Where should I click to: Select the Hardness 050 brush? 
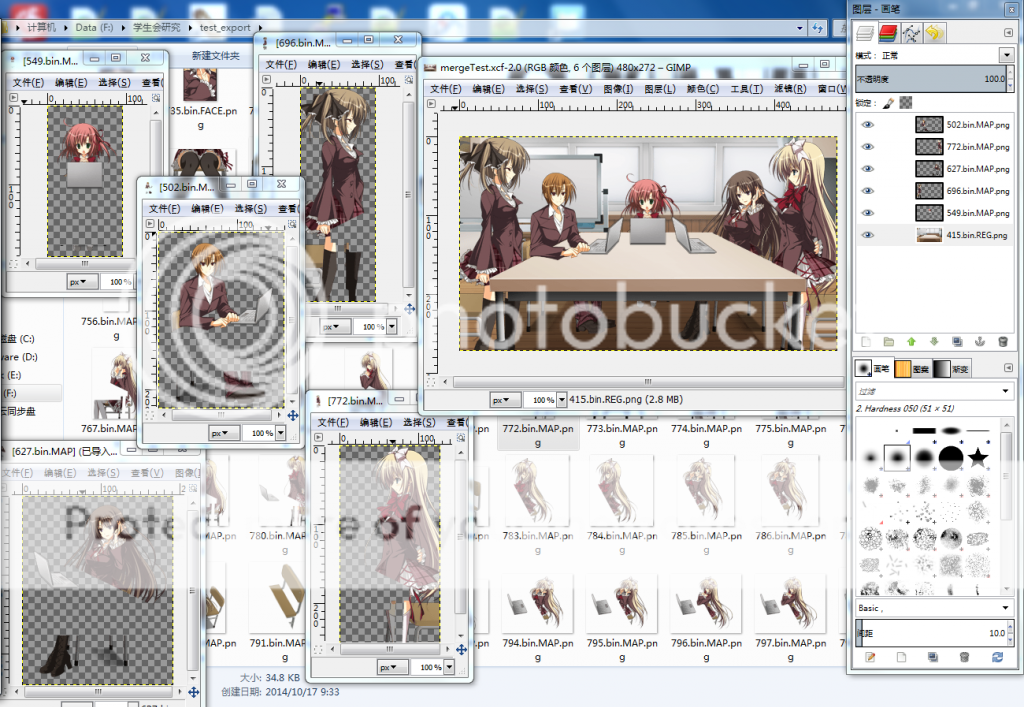click(x=897, y=457)
